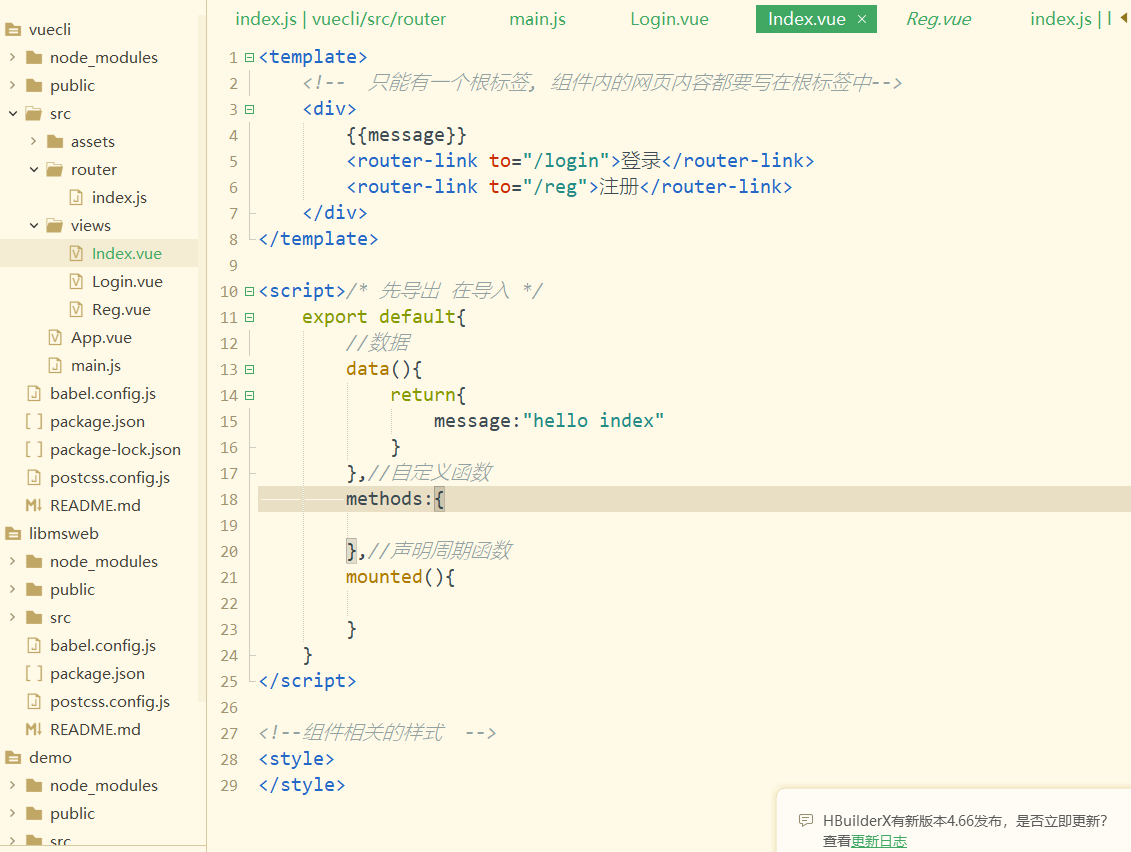1131x852 pixels.
Task: Expand the vuecli node_modules folder
Action: (x=12, y=57)
